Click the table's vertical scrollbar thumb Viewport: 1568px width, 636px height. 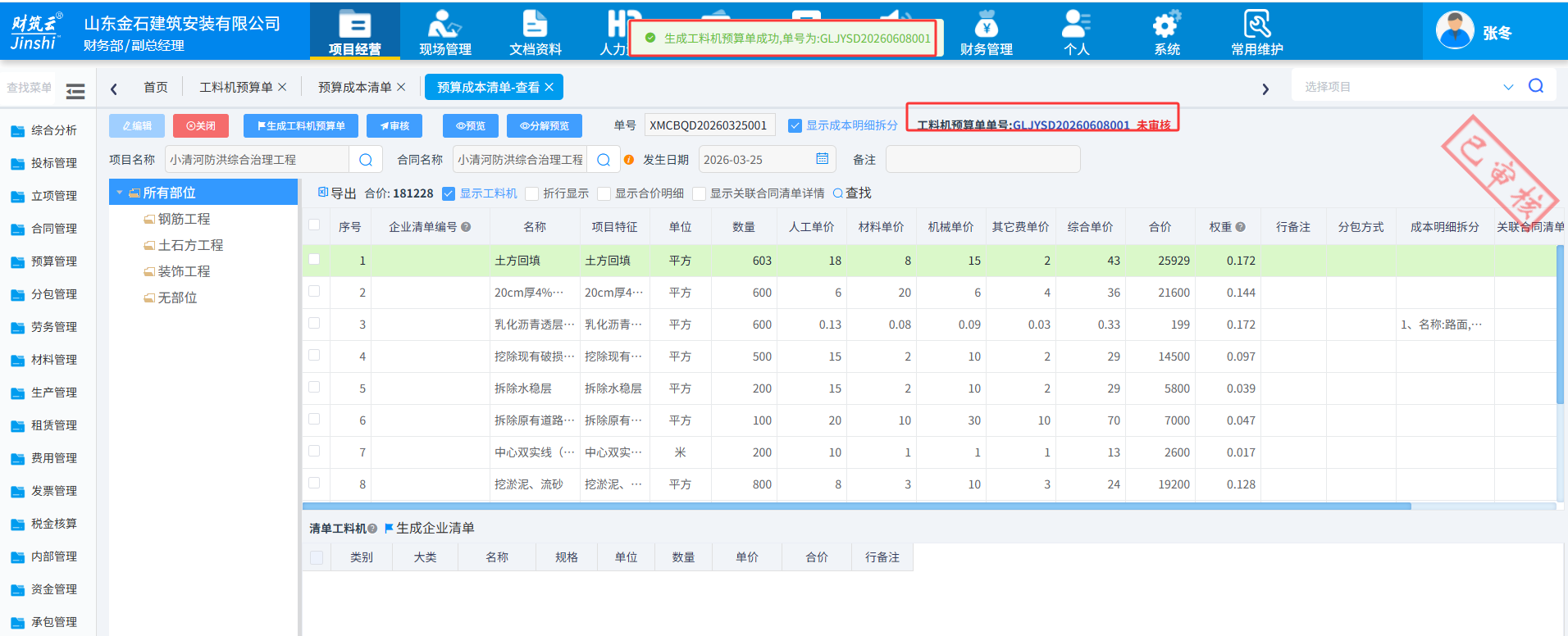1560,324
